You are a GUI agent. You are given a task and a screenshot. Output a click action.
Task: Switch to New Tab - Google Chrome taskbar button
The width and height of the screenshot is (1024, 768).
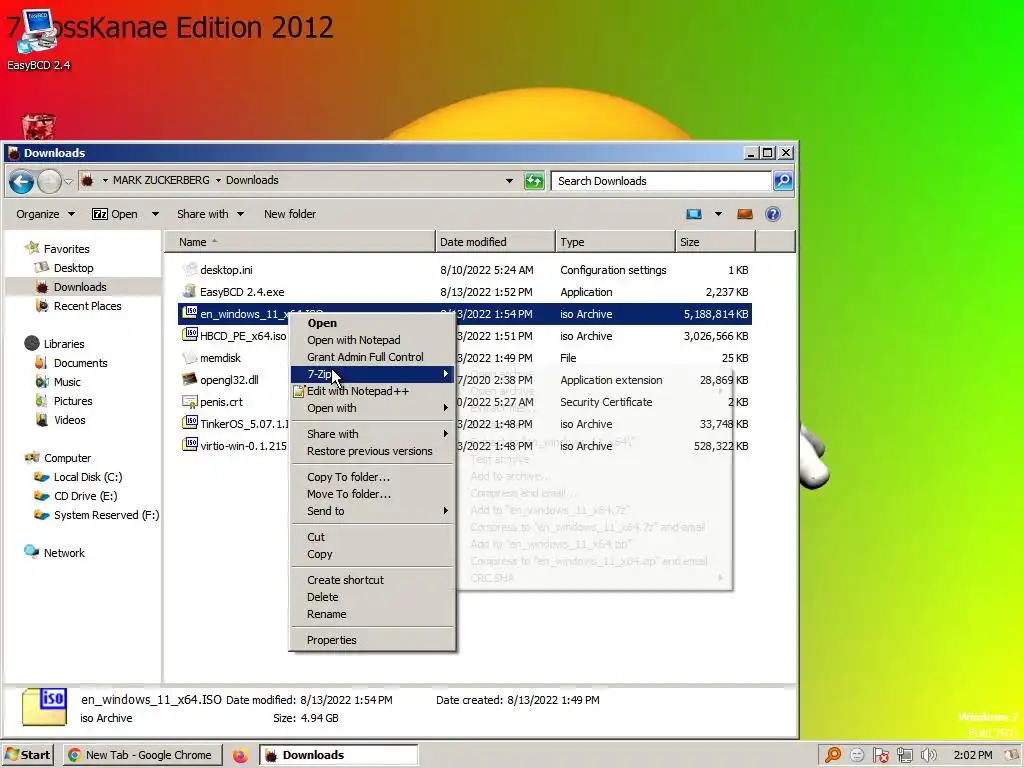pyautogui.click(x=142, y=756)
